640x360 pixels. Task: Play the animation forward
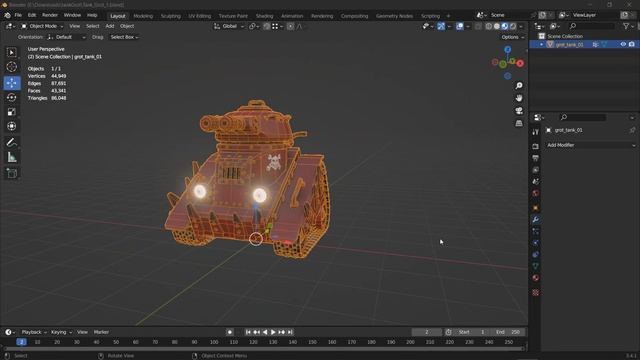tap(273, 332)
